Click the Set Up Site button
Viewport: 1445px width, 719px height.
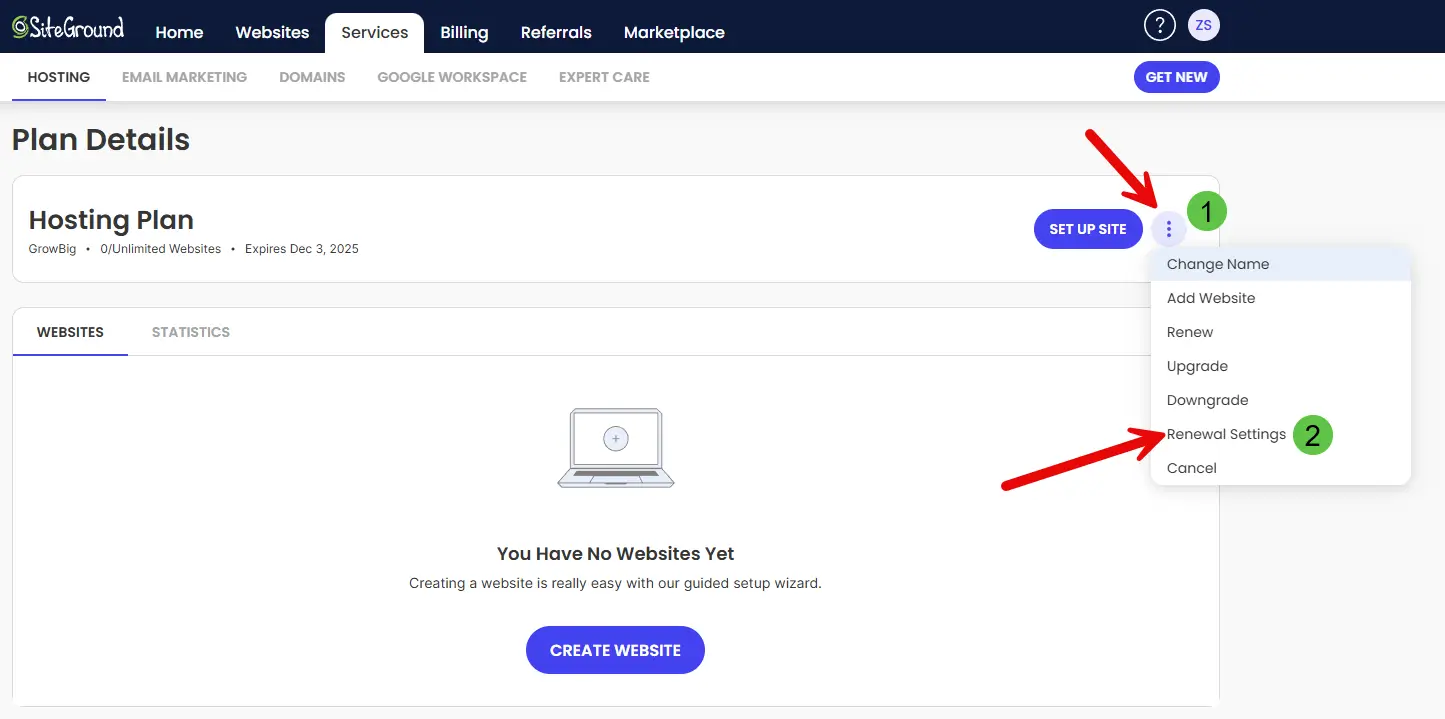1088,229
